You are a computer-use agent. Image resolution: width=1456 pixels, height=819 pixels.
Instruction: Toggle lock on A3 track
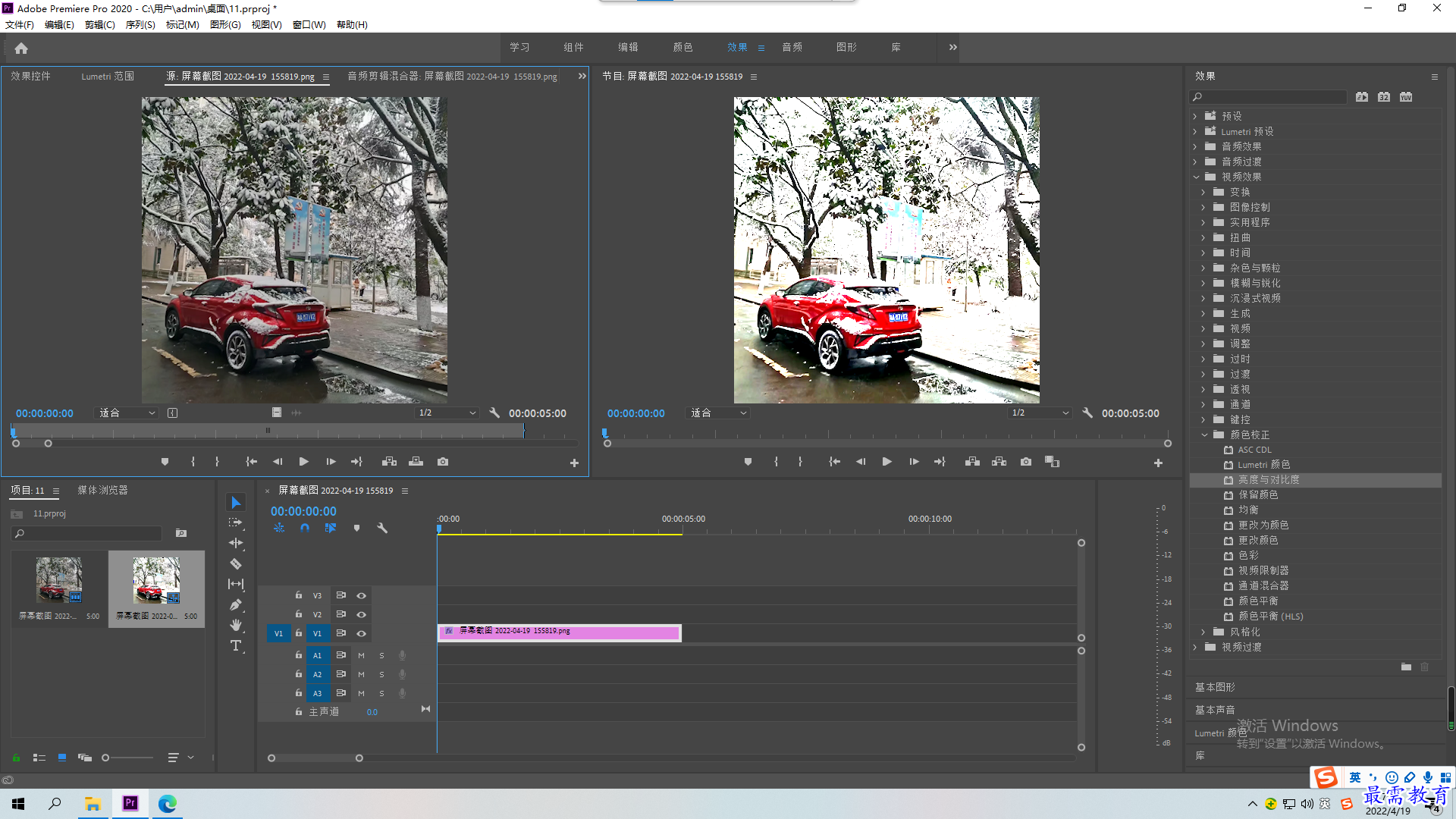[299, 693]
